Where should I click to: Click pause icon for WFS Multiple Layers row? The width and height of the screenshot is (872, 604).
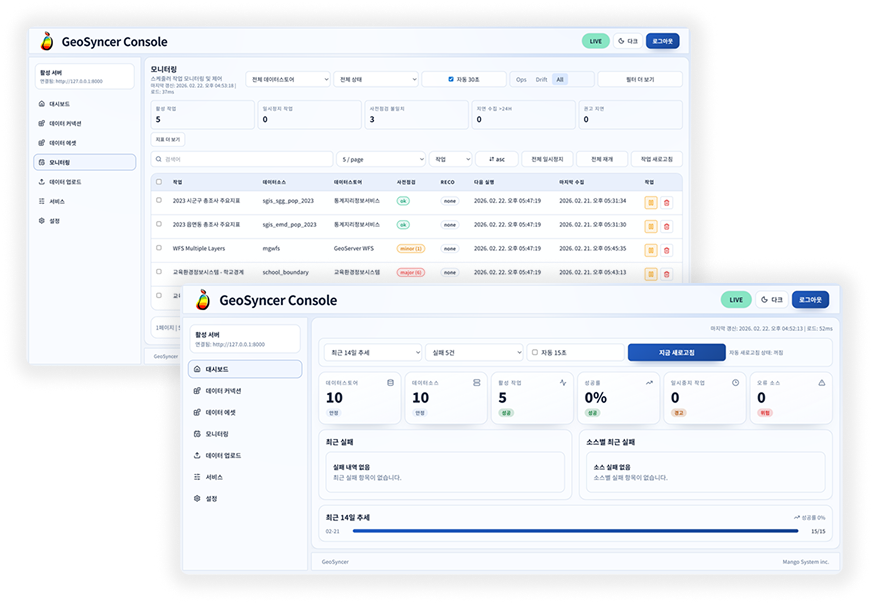tap(650, 248)
